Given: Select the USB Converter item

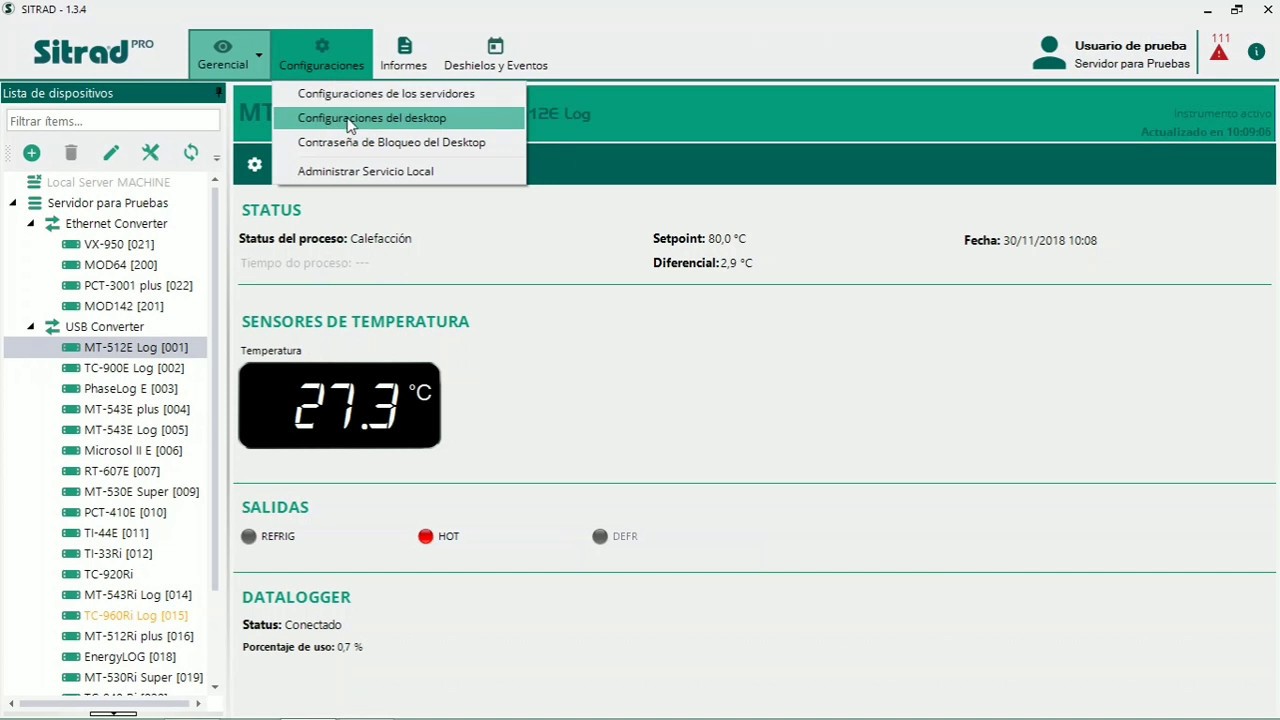Looking at the screenshot, I should [105, 327].
